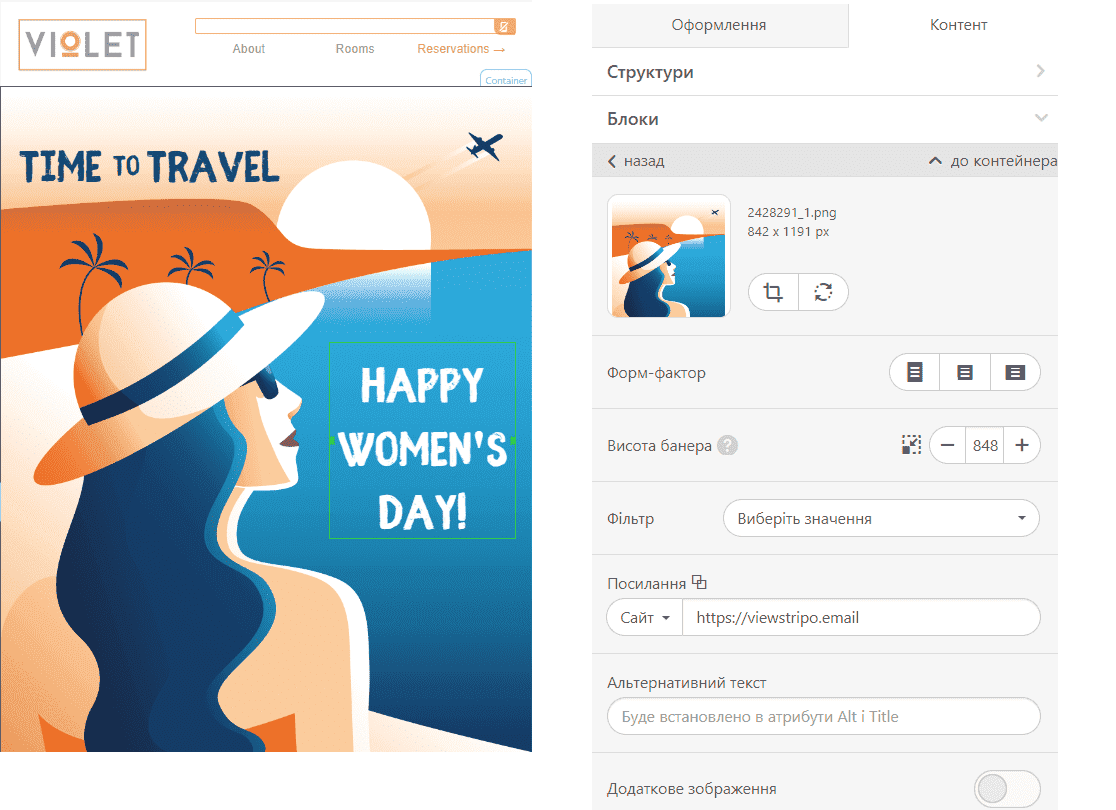Switch to the Оформлення tab

[719, 25]
